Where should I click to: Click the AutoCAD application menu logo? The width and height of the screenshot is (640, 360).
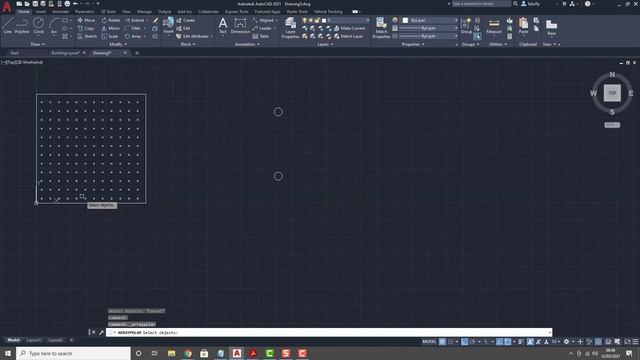7,7
